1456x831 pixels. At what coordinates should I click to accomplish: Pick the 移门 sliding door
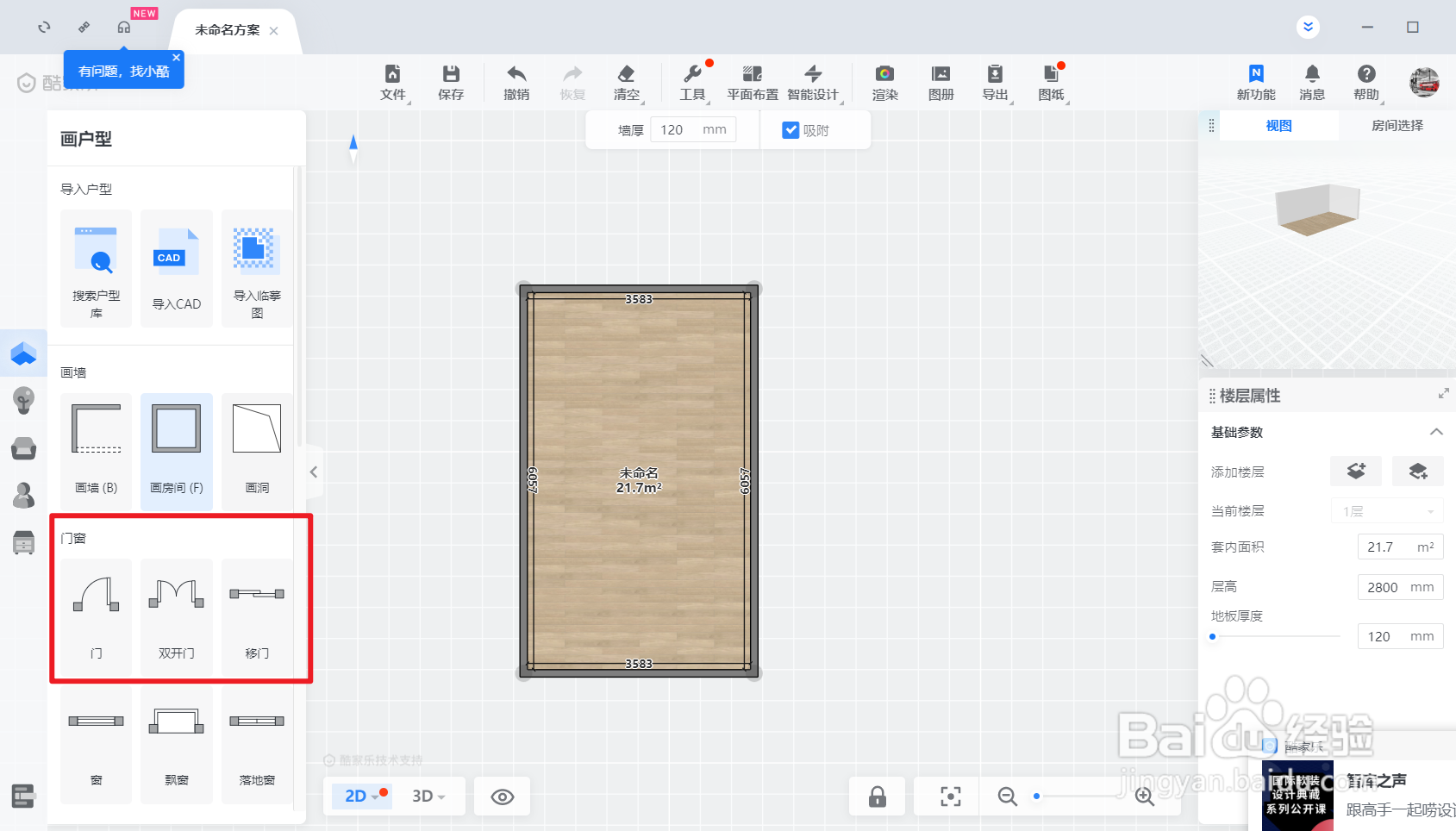click(x=257, y=616)
